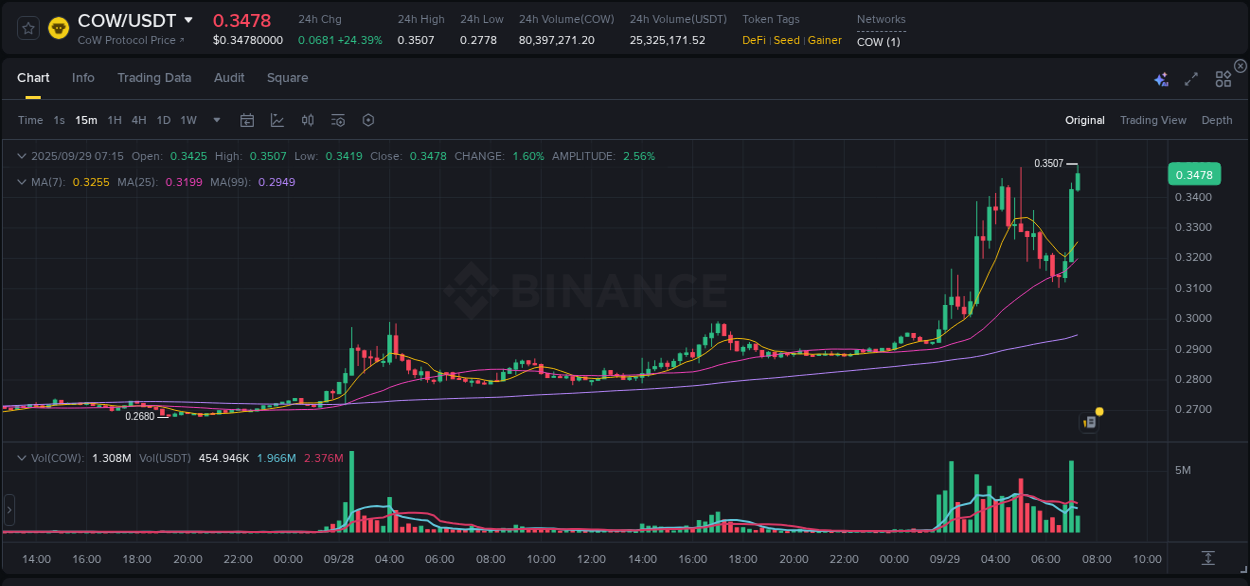Open the Audit tab
The image size is (1250, 586).
pyautogui.click(x=229, y=77)
